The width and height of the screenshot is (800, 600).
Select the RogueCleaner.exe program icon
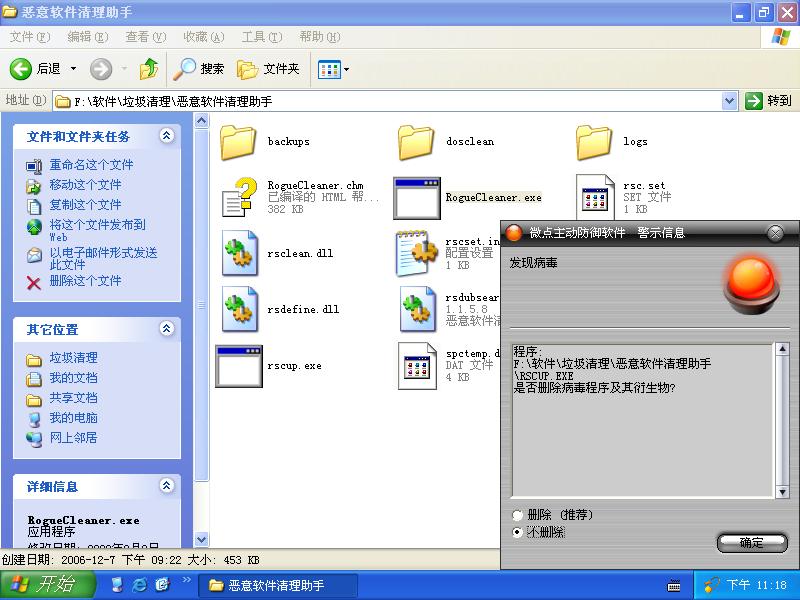click(417, 198)
